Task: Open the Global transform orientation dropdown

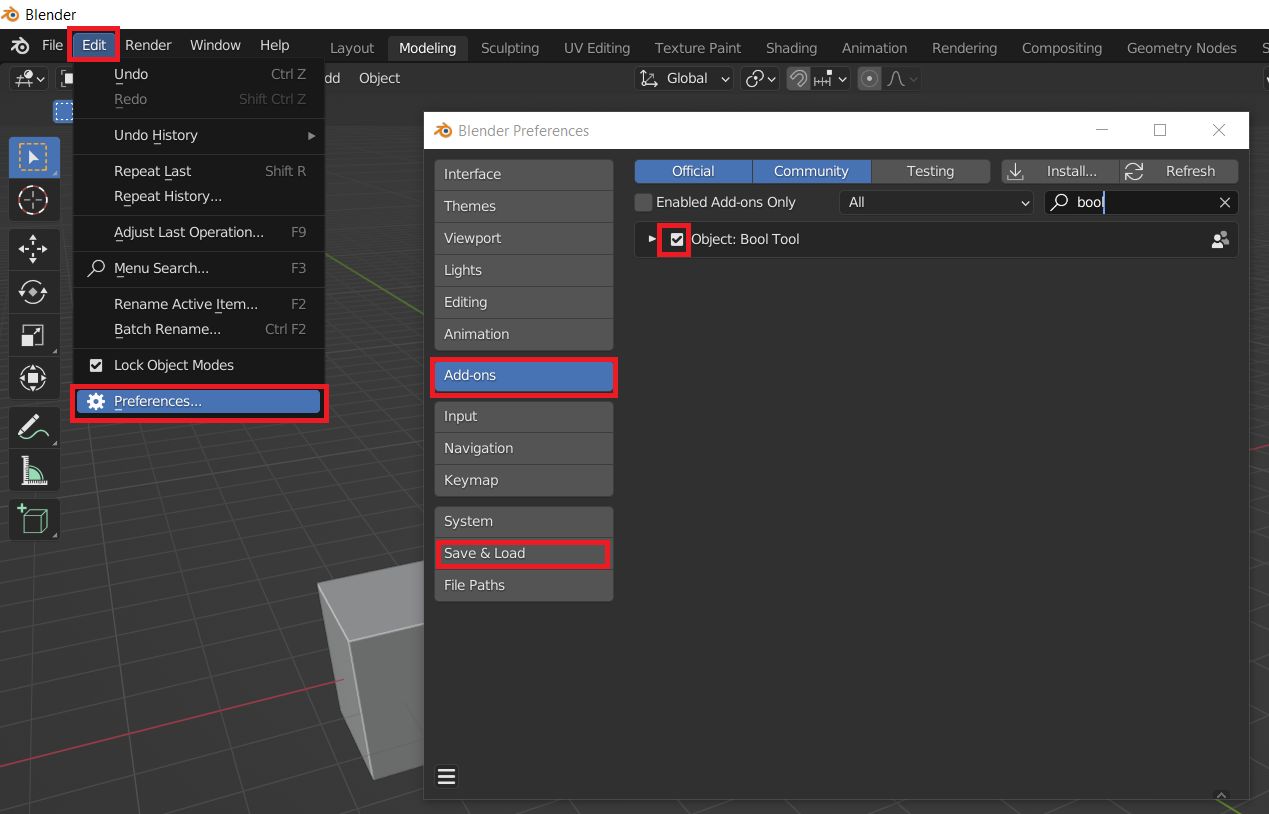Action: (x=684, y=78)
